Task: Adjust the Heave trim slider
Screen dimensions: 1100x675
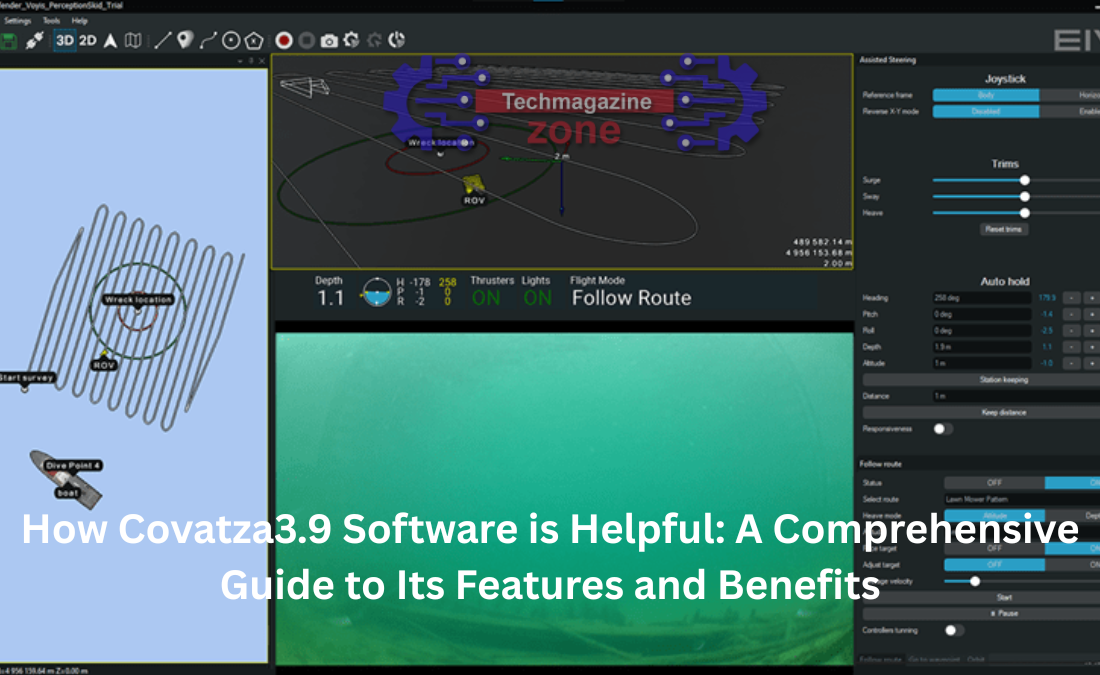Action: point(1024,213)
